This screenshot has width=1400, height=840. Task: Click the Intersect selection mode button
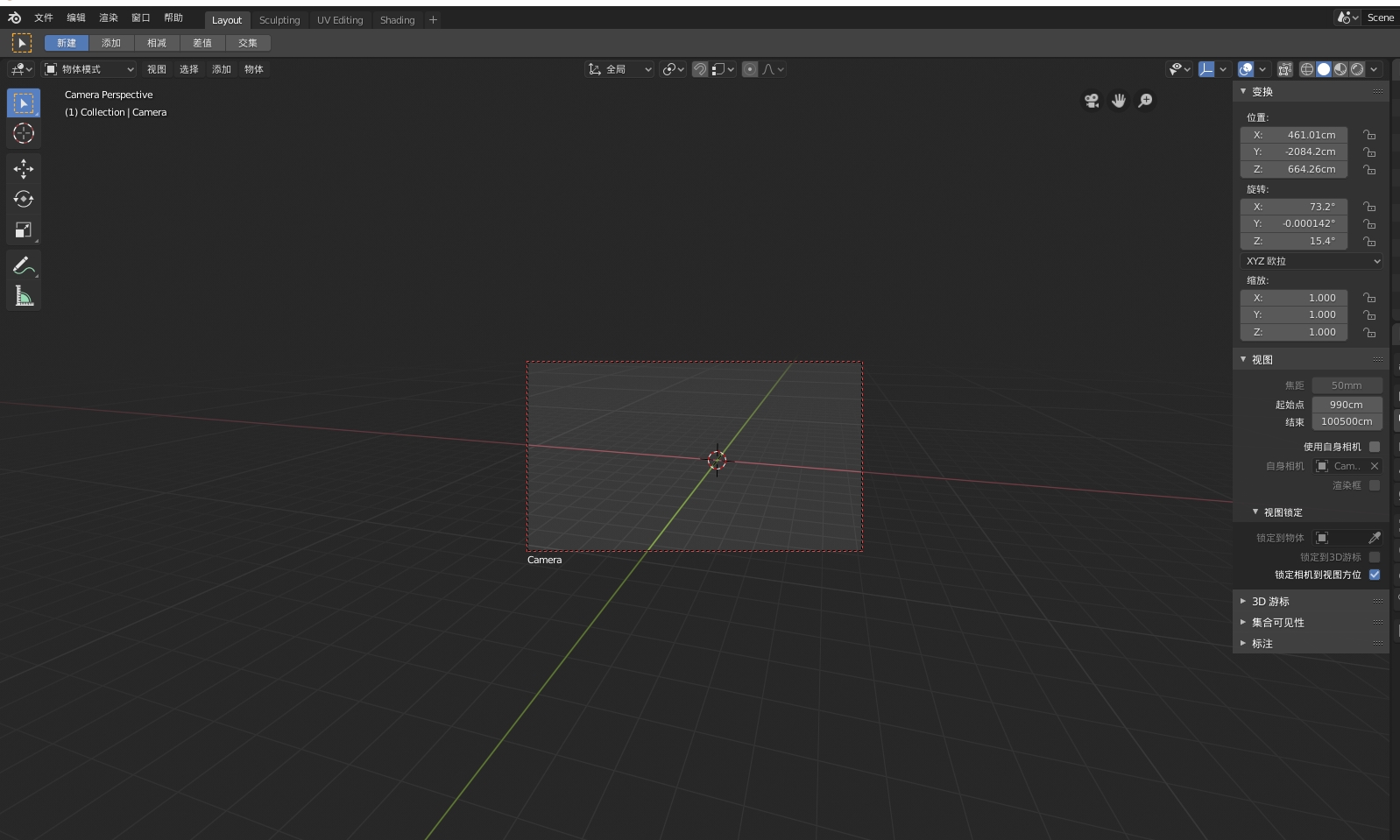click(248, 43)
